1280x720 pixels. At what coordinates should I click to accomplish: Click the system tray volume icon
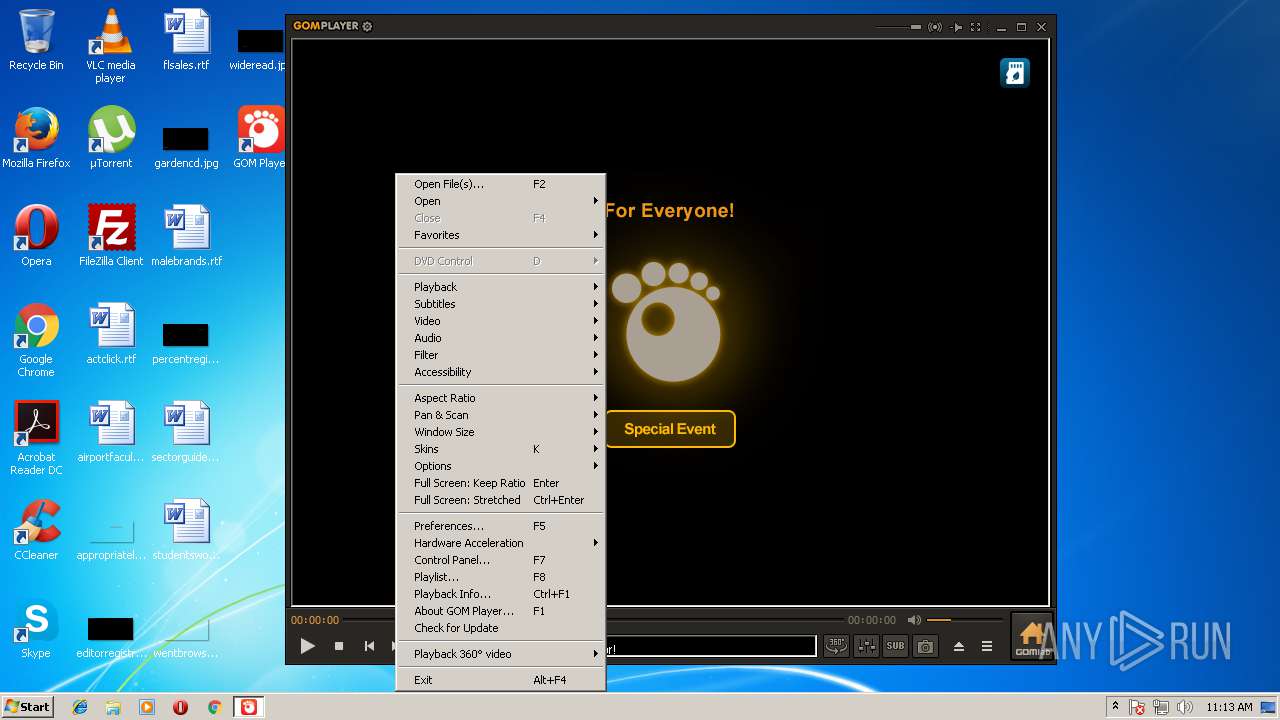tap(1185, 707)
